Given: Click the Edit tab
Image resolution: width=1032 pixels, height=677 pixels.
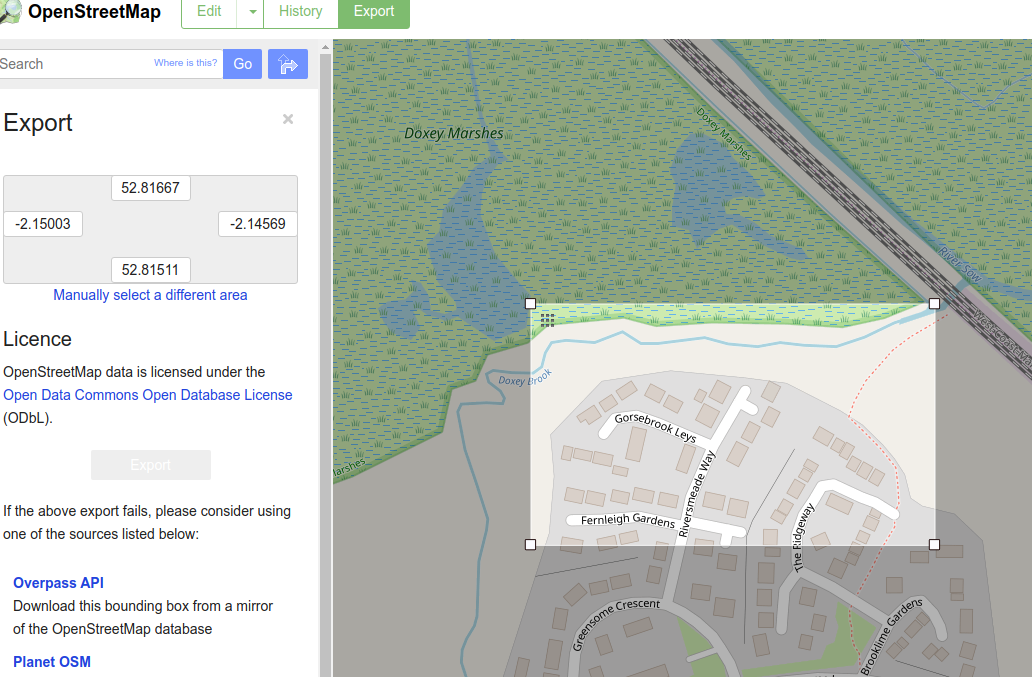Looking at the screenshot, I should 209,12.
